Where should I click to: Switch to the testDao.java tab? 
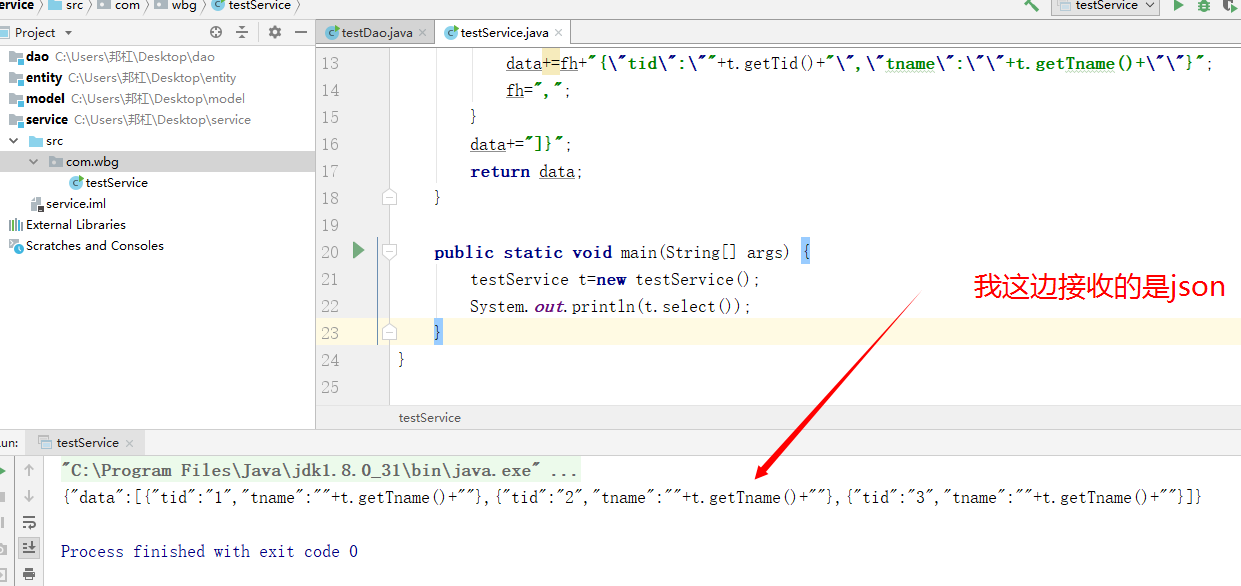click(376, 32)
